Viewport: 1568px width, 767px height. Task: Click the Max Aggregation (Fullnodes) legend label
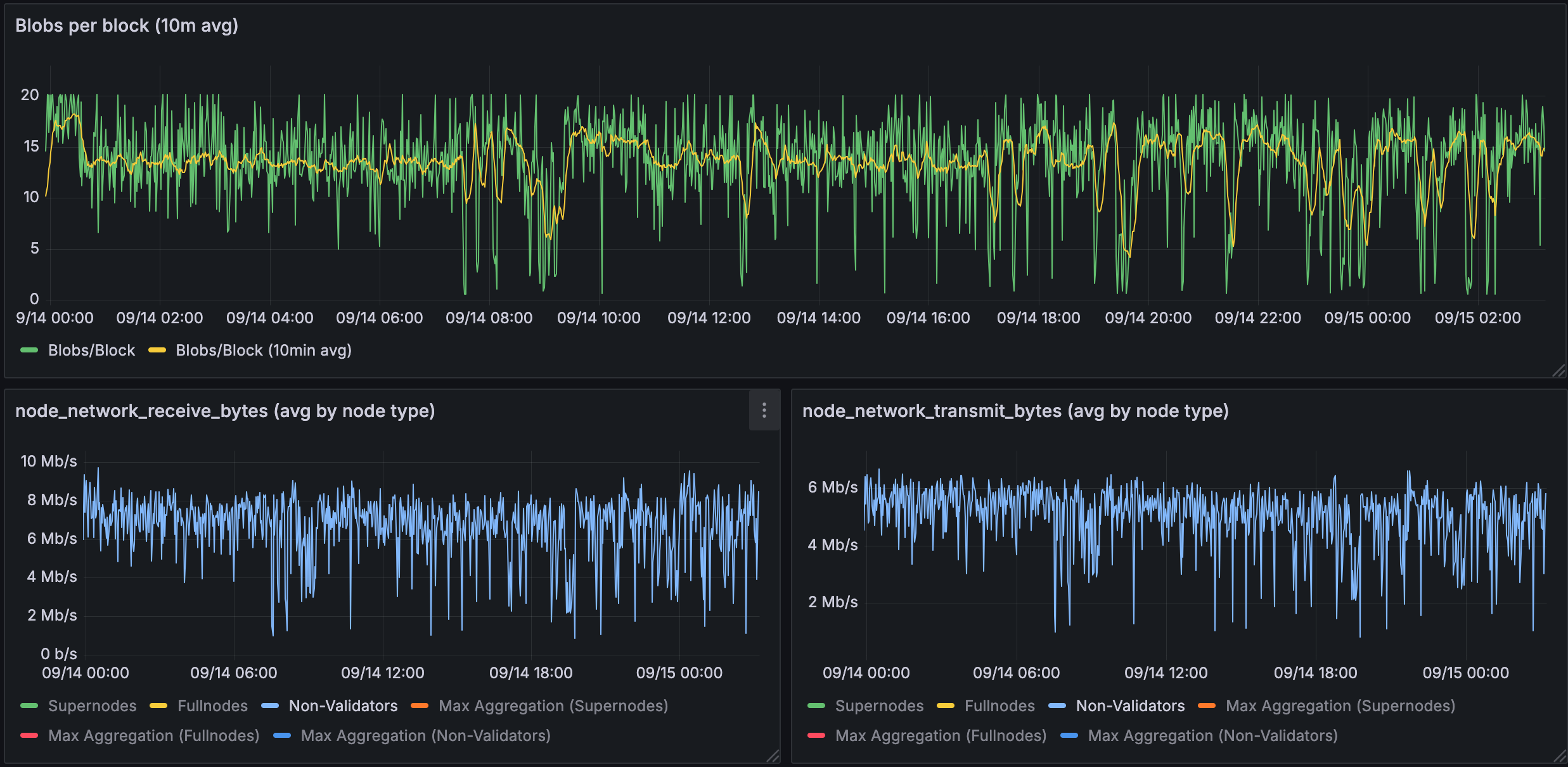153,735
